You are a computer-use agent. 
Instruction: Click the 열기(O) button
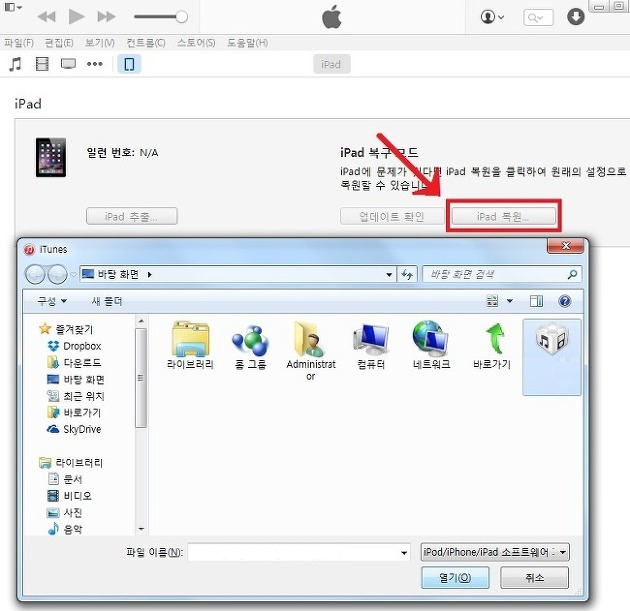tap(455, 578)
